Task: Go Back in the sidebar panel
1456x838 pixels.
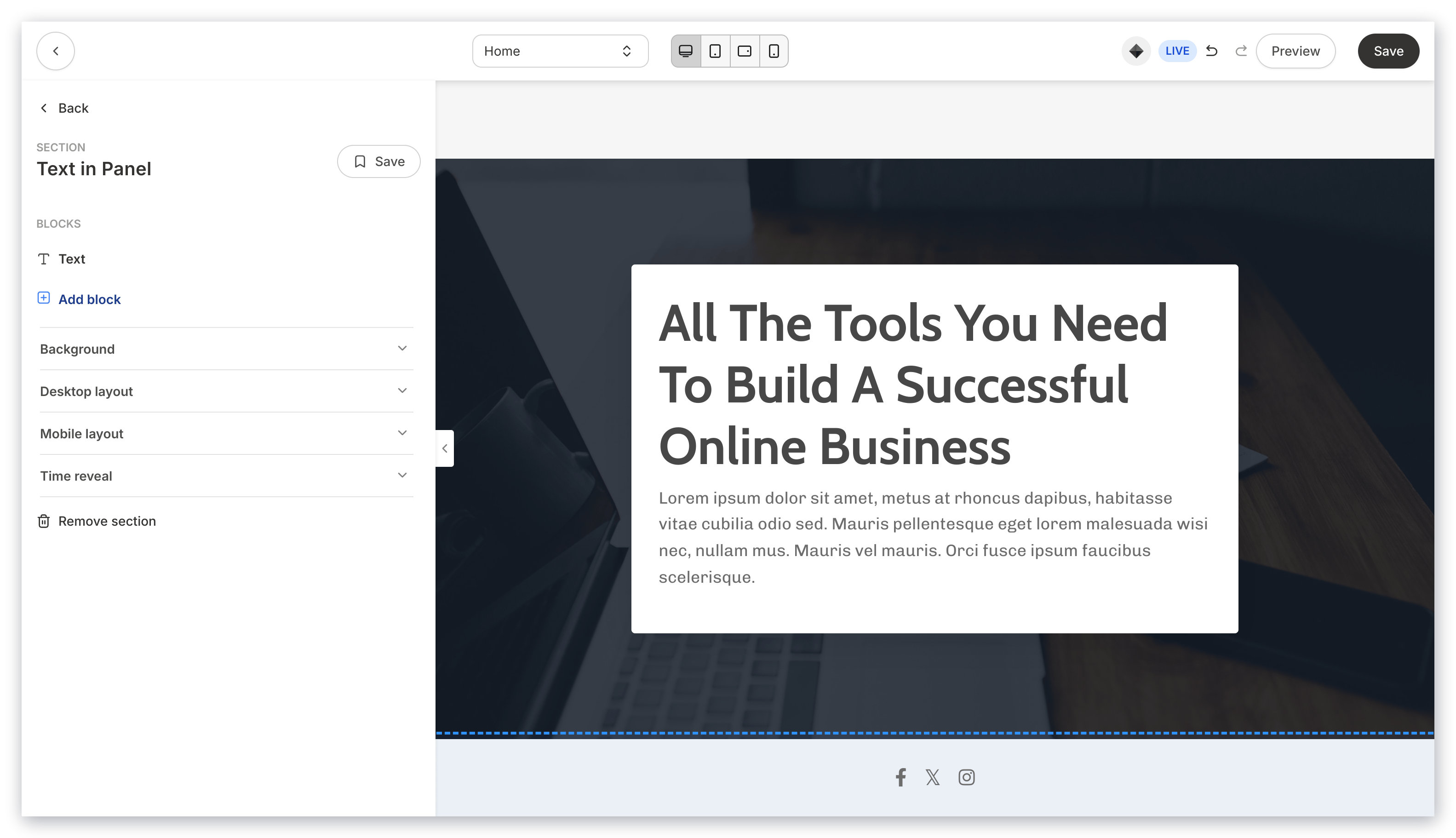Action: 64,108
